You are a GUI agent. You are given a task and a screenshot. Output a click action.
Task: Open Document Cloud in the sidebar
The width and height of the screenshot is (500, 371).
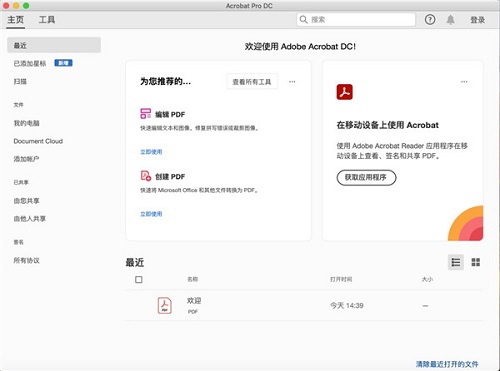point(38,141)
